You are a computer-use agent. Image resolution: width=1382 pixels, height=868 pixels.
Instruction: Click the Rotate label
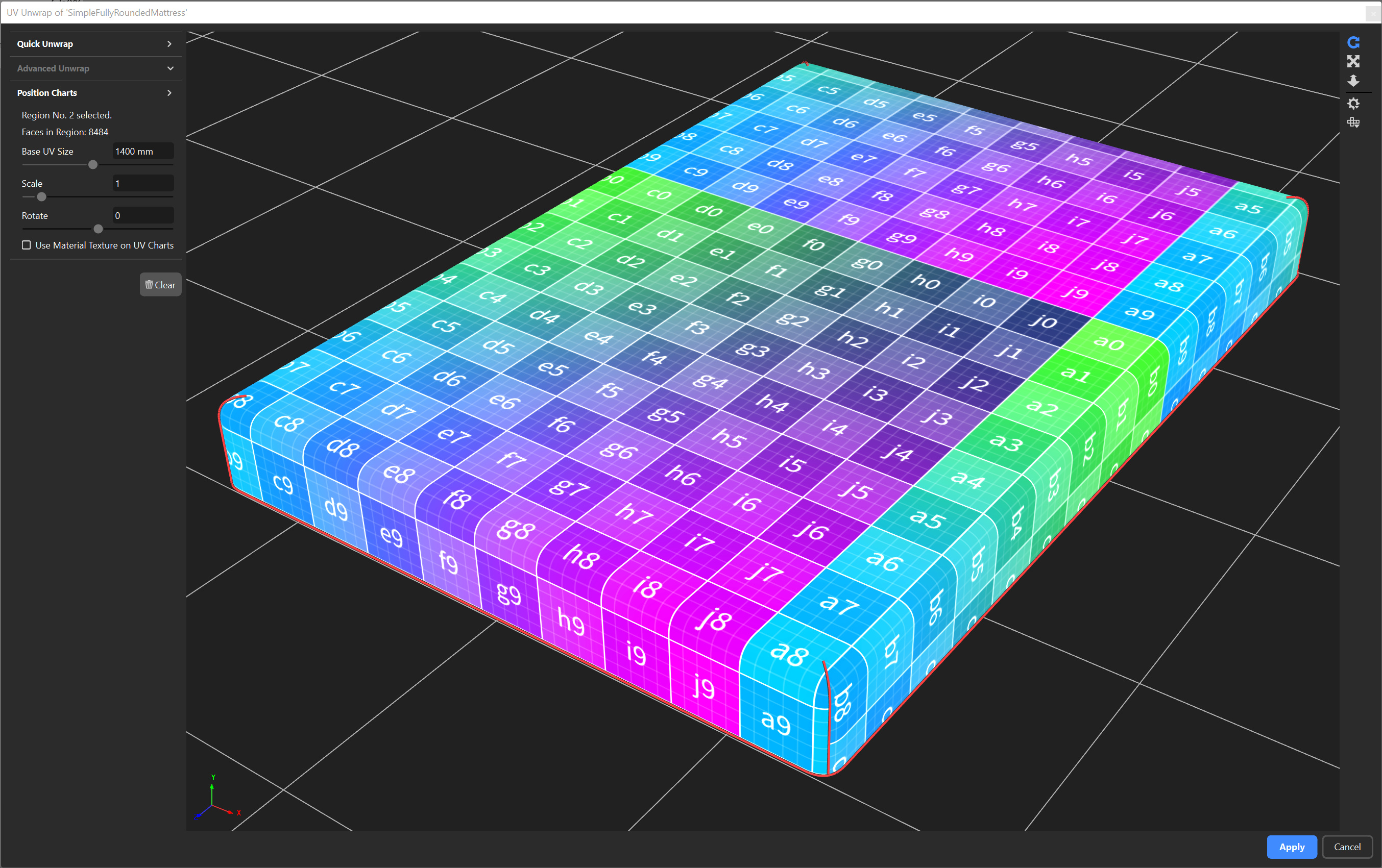[x=34, y=216]
